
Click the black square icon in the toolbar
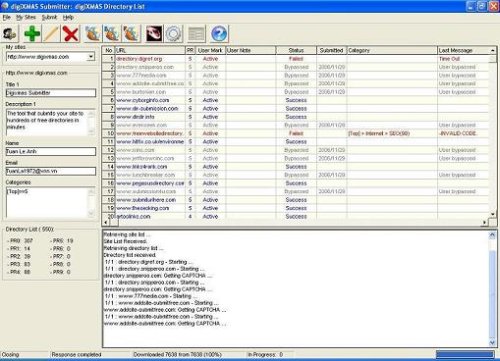pyautogui.click(x=154, y=34)
